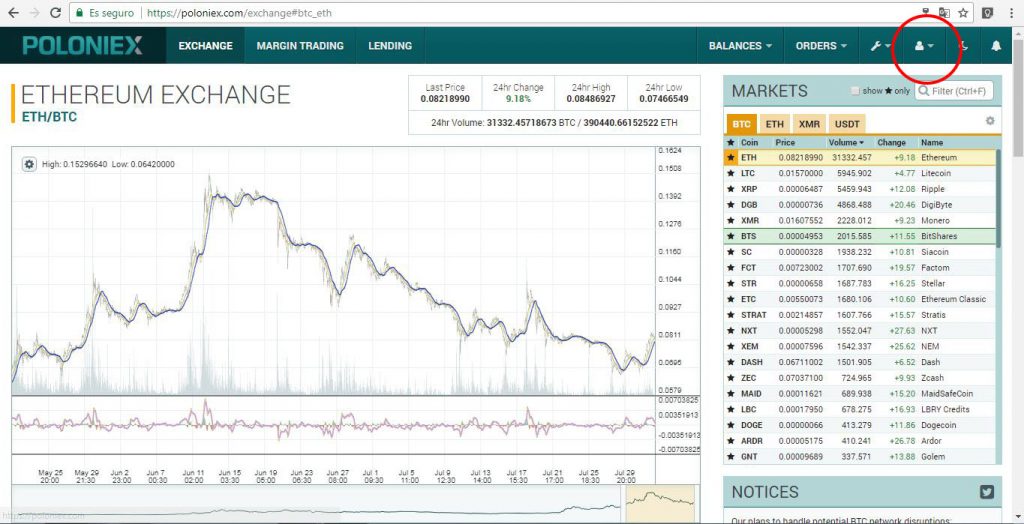This screenshot has height=524, width=1024.
Task: Toggle the star for BTS row
Action: [731, 237]
